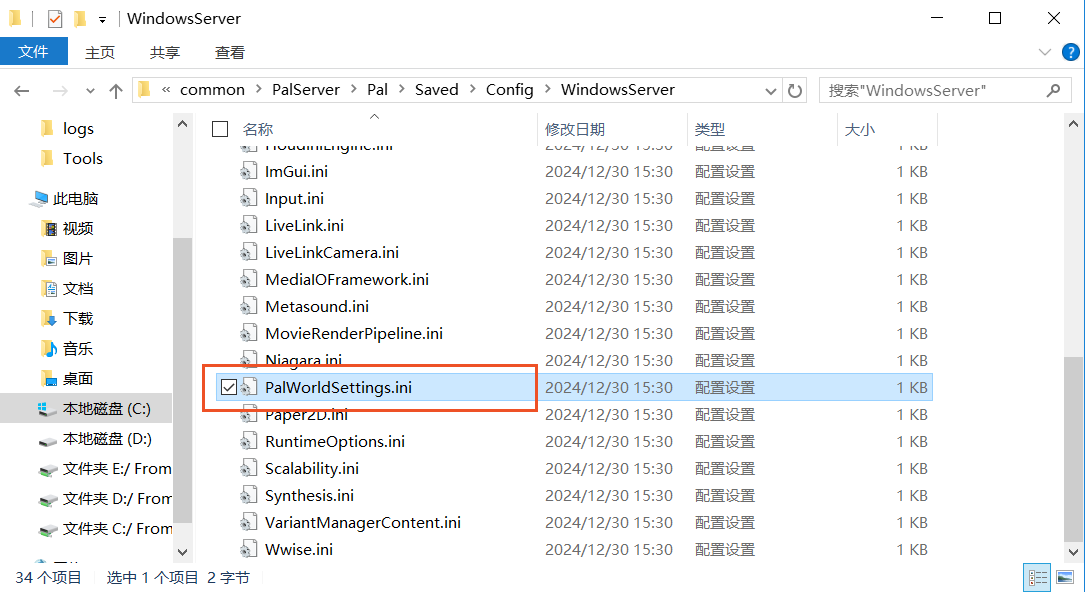Select the MovieRenderPipeline.ini file icon
This screenshot has width=1085, height=592.
click(x=249, y=333)
